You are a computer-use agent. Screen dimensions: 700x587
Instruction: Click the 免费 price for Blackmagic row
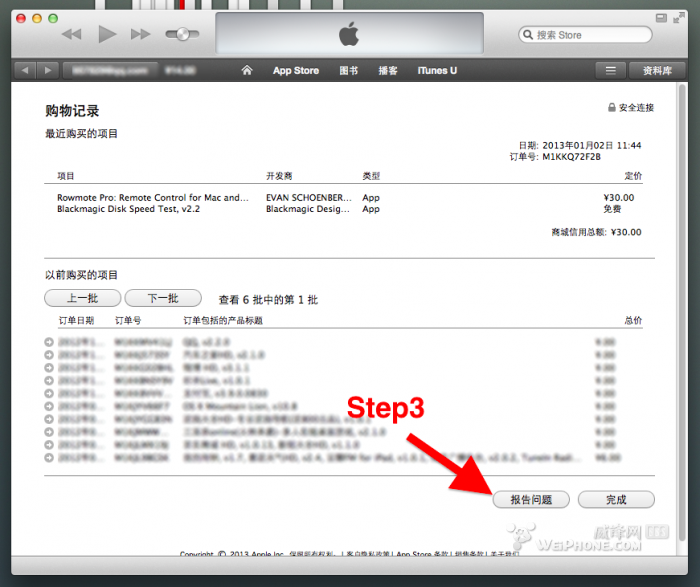click(x=612, y=209)
